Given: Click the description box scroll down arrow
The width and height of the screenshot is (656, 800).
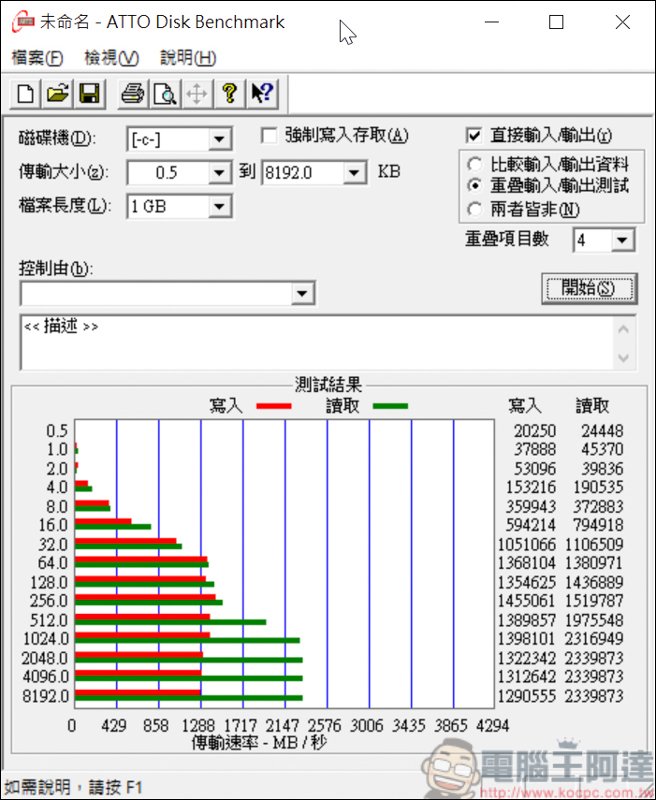Looking at the screenshot, I should [x=623, y=357].
